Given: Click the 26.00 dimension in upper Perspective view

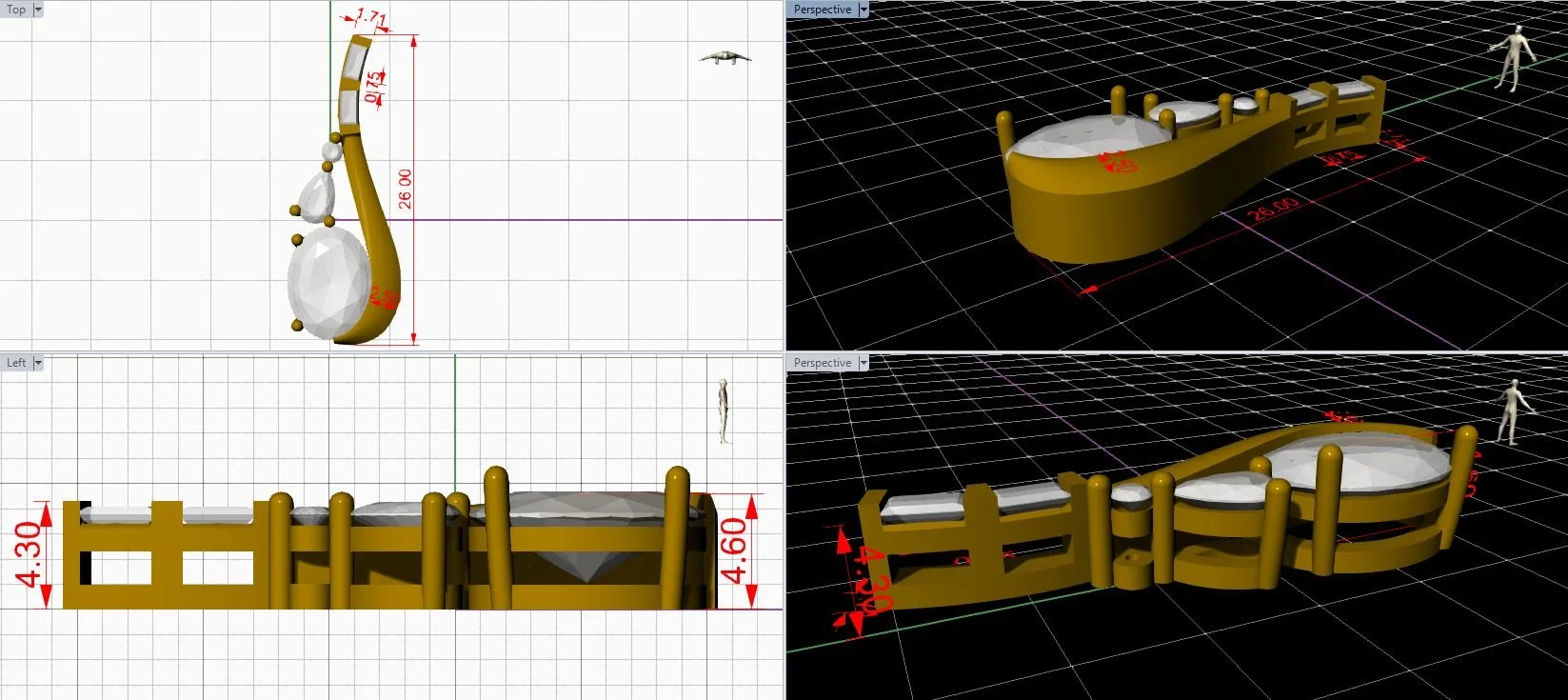Looking at the screenshot, I should (x=1273, y=209).
